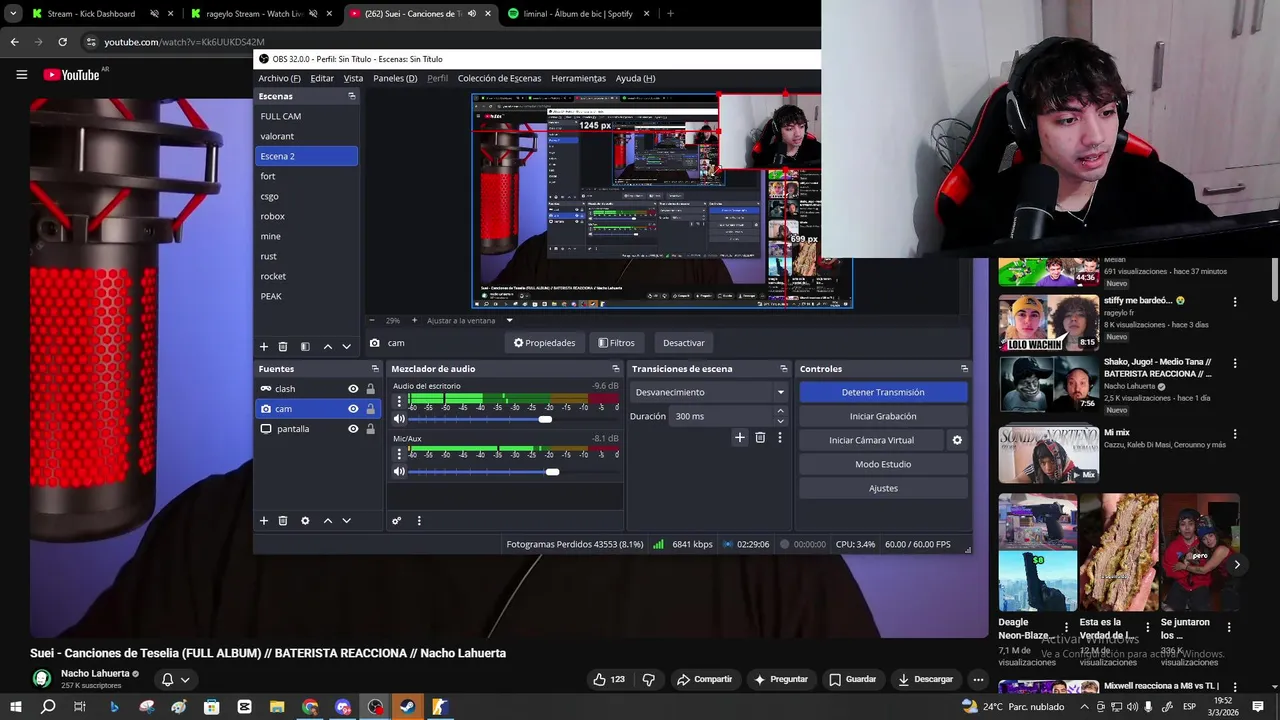Screen dimensions: 1280x720
Task: Open options dots for Mic/Aux
Action: (399, 454)
